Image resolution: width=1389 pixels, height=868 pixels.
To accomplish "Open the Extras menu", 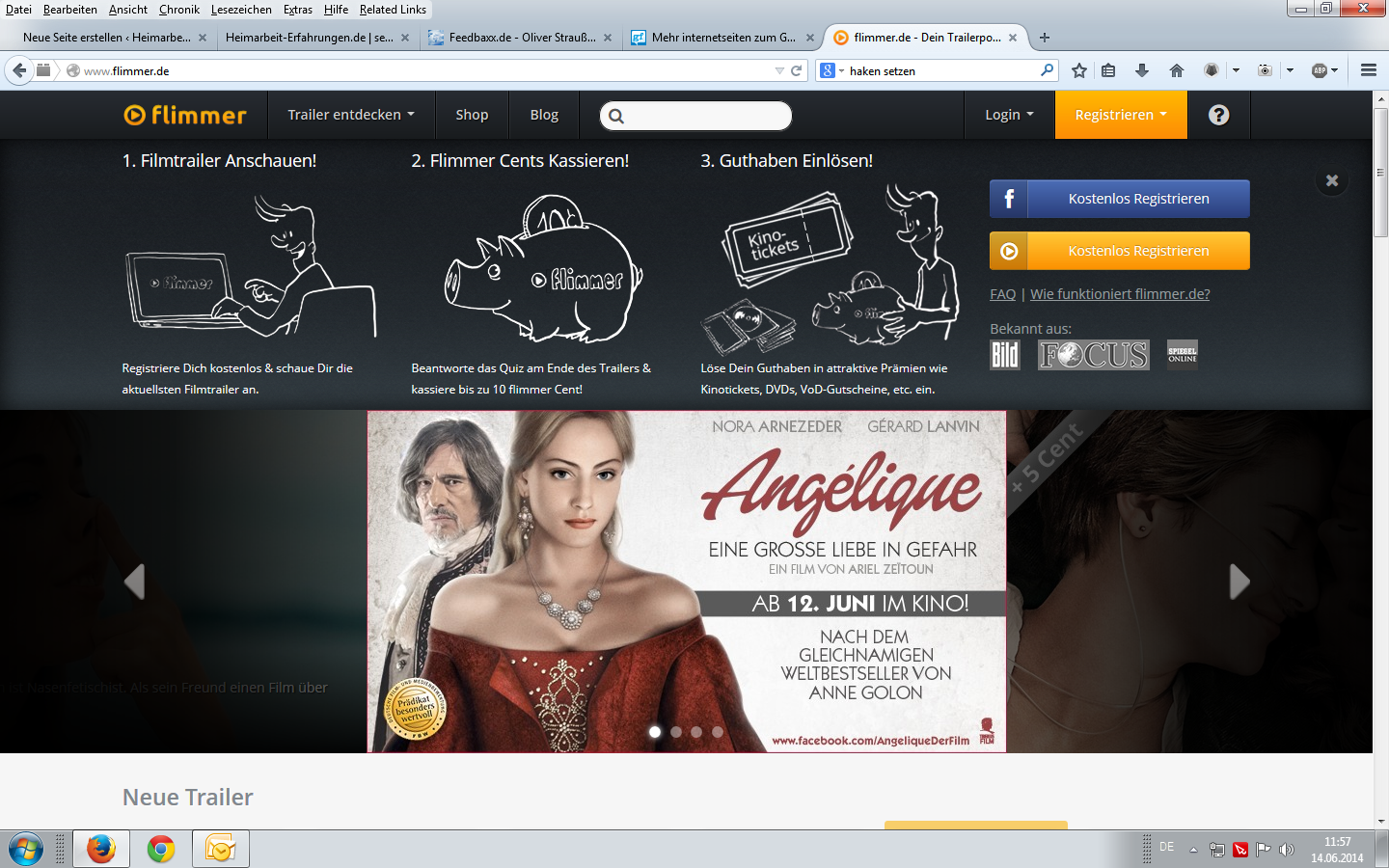I will 298,10.
